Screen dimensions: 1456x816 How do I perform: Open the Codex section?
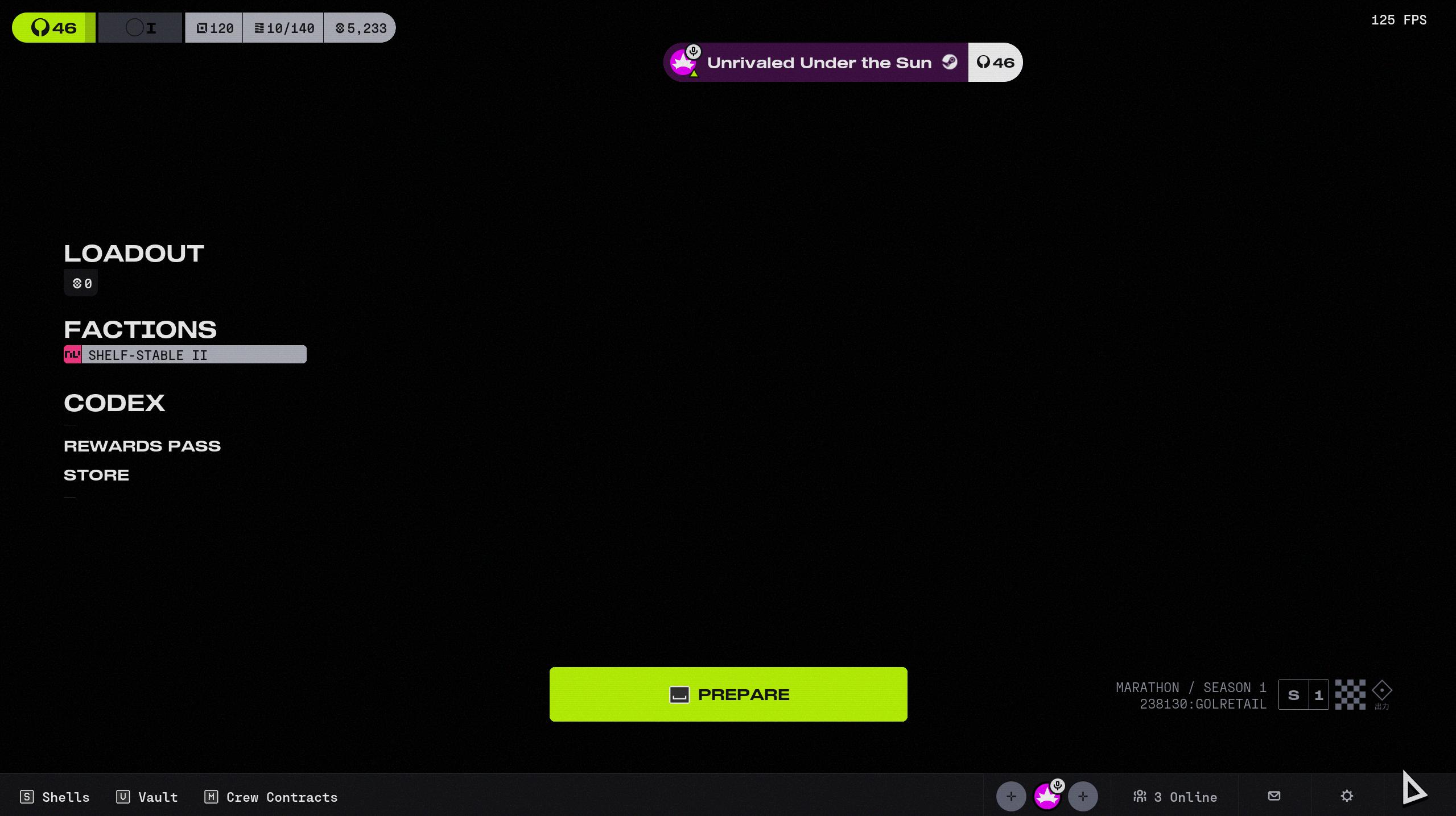114,403
